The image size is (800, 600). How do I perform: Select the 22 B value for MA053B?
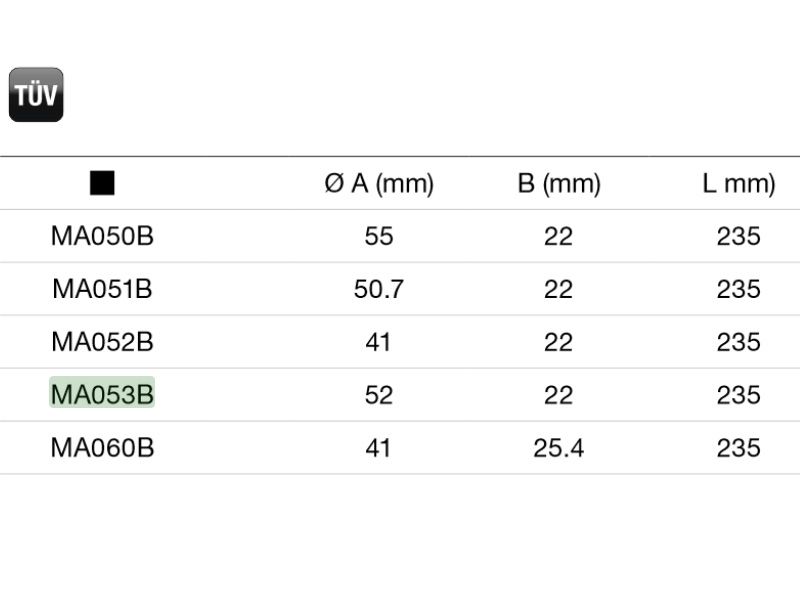click(x=559, y=395)
